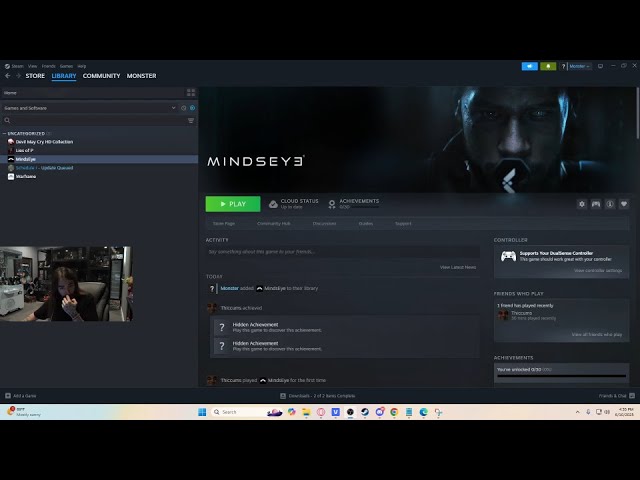Open the Friends menu

coord(49,66)
